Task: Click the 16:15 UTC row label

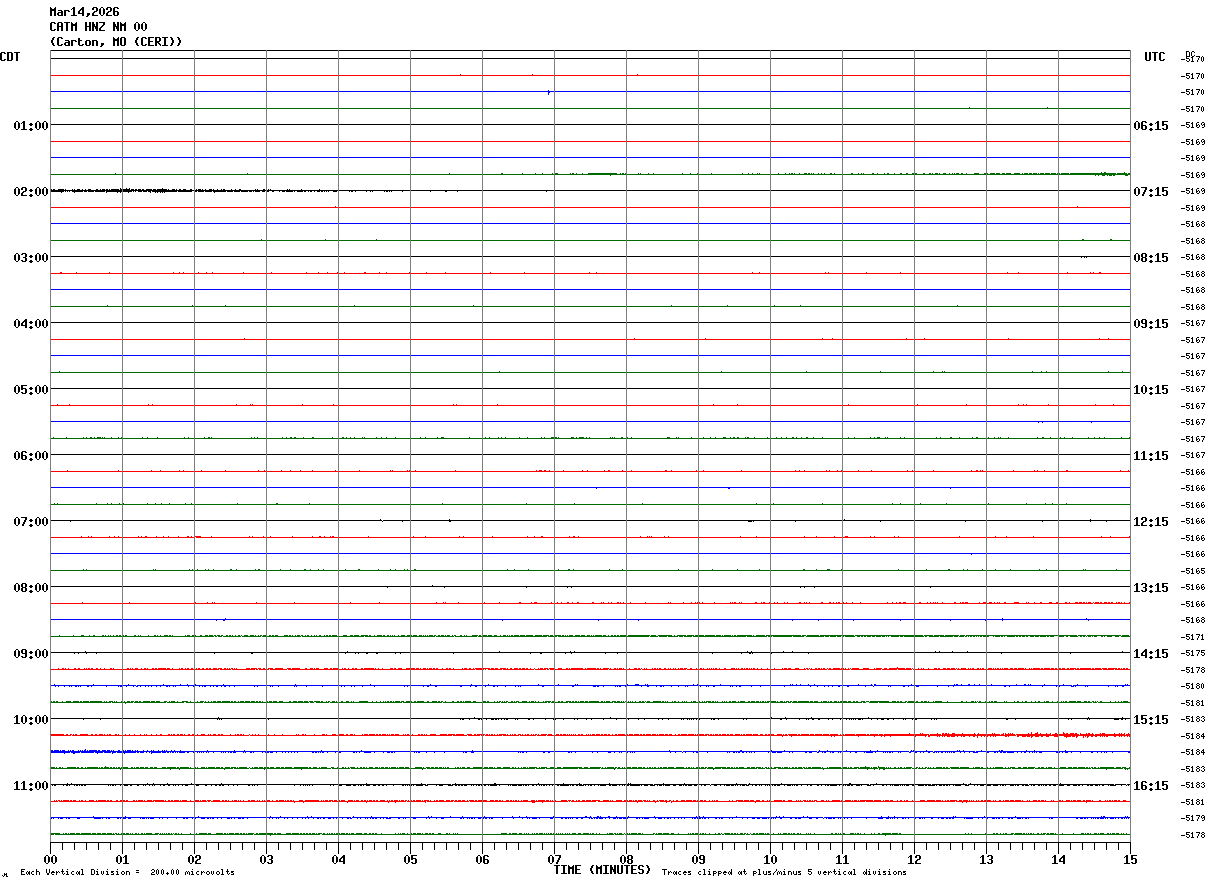Action: pos(1151,785)
